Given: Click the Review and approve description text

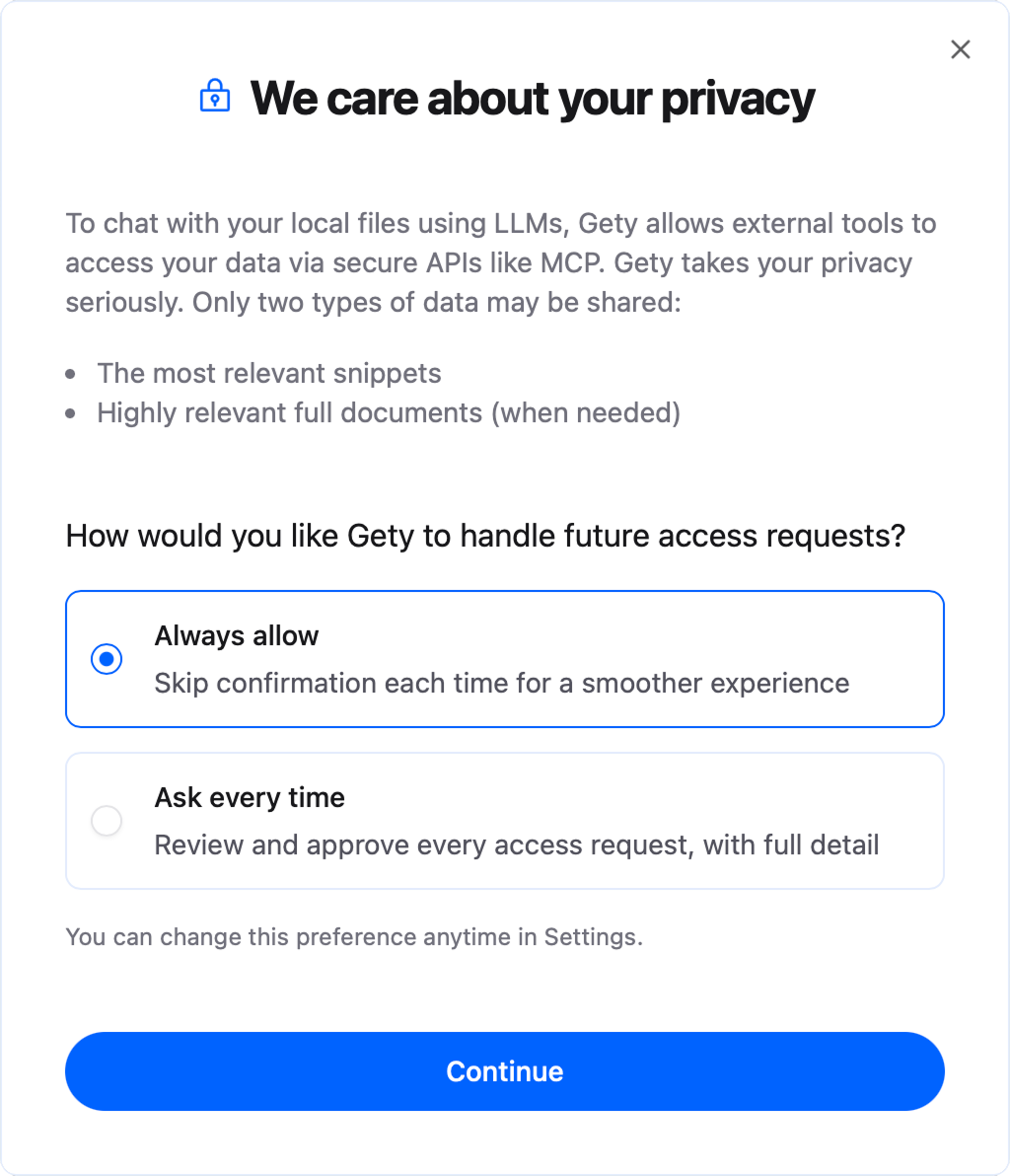Looking at the screenshot, I should [x=516, y=845].
